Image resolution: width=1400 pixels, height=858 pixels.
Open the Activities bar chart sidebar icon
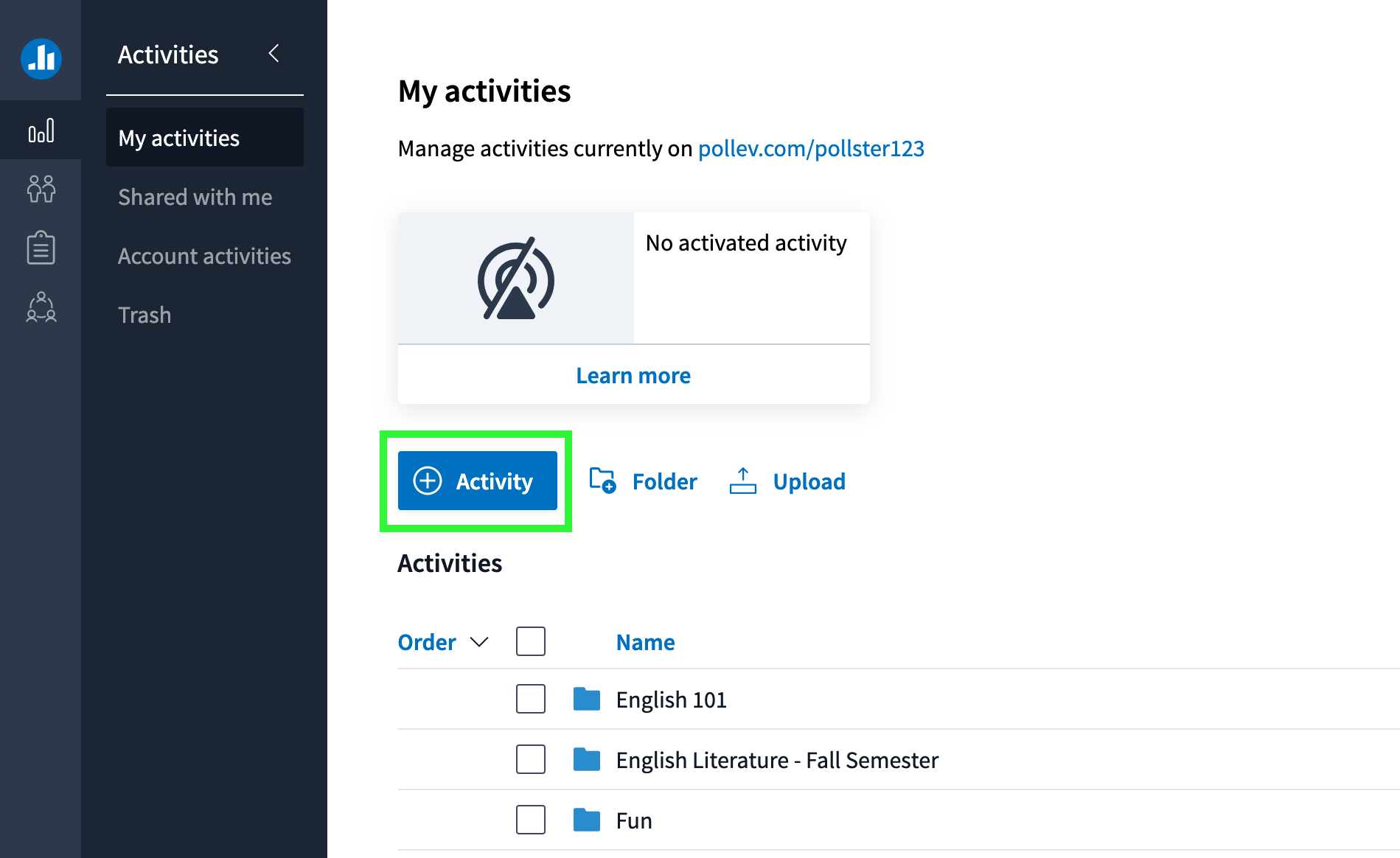(x=41, y=130)
